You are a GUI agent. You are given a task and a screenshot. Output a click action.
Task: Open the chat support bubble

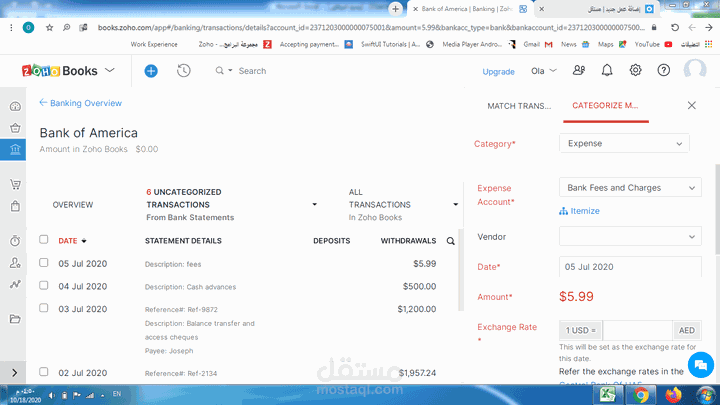pos(701,365)
